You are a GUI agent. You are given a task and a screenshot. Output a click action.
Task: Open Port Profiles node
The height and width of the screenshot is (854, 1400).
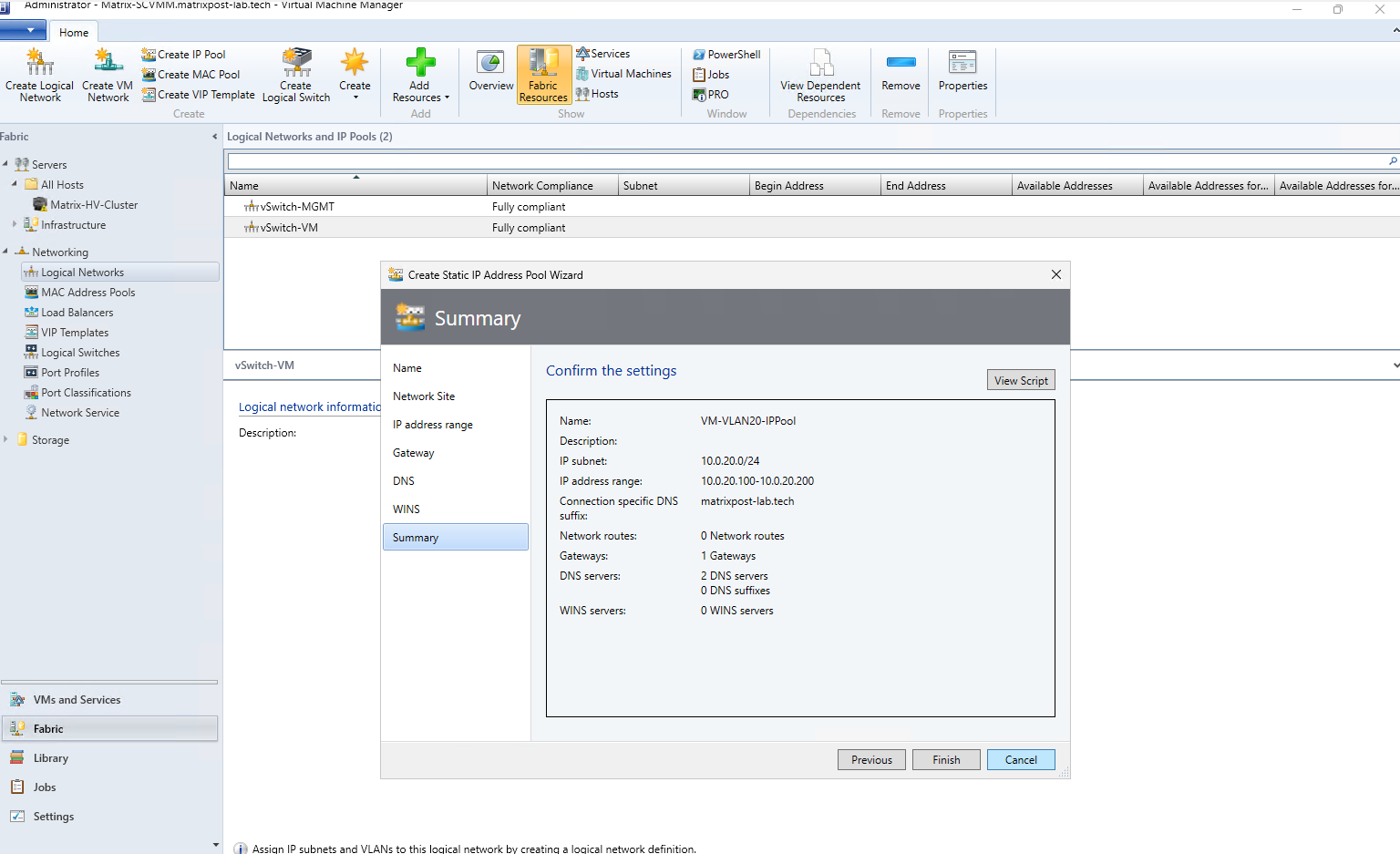[x=62, y=373]
